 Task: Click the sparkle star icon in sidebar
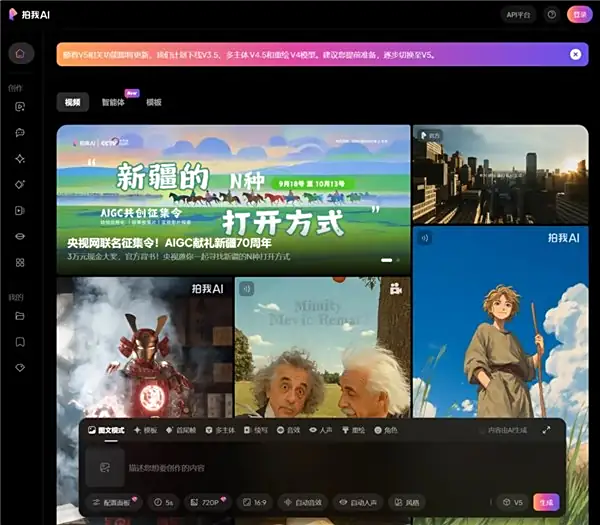coord(20,158)
